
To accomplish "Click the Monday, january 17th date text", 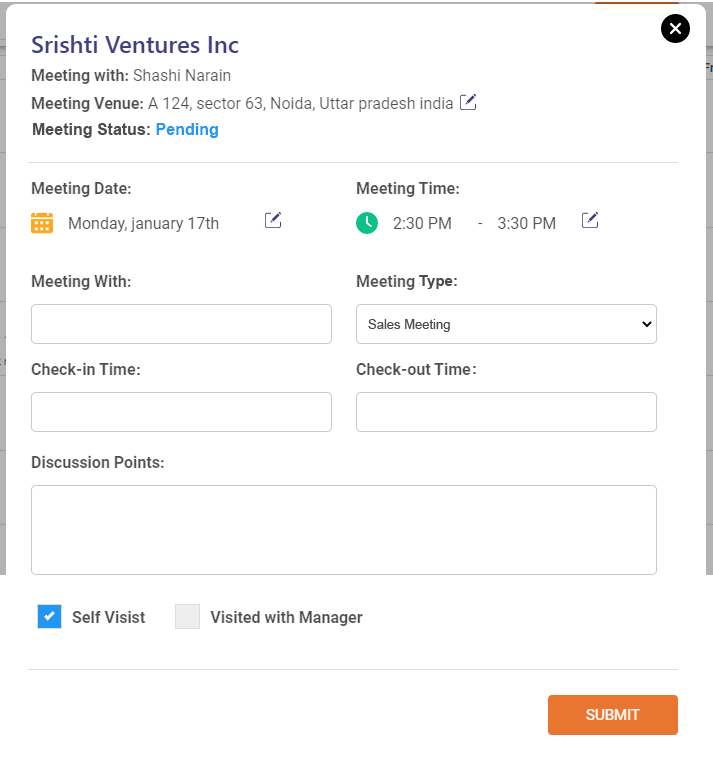I will (x=143, y=223).
